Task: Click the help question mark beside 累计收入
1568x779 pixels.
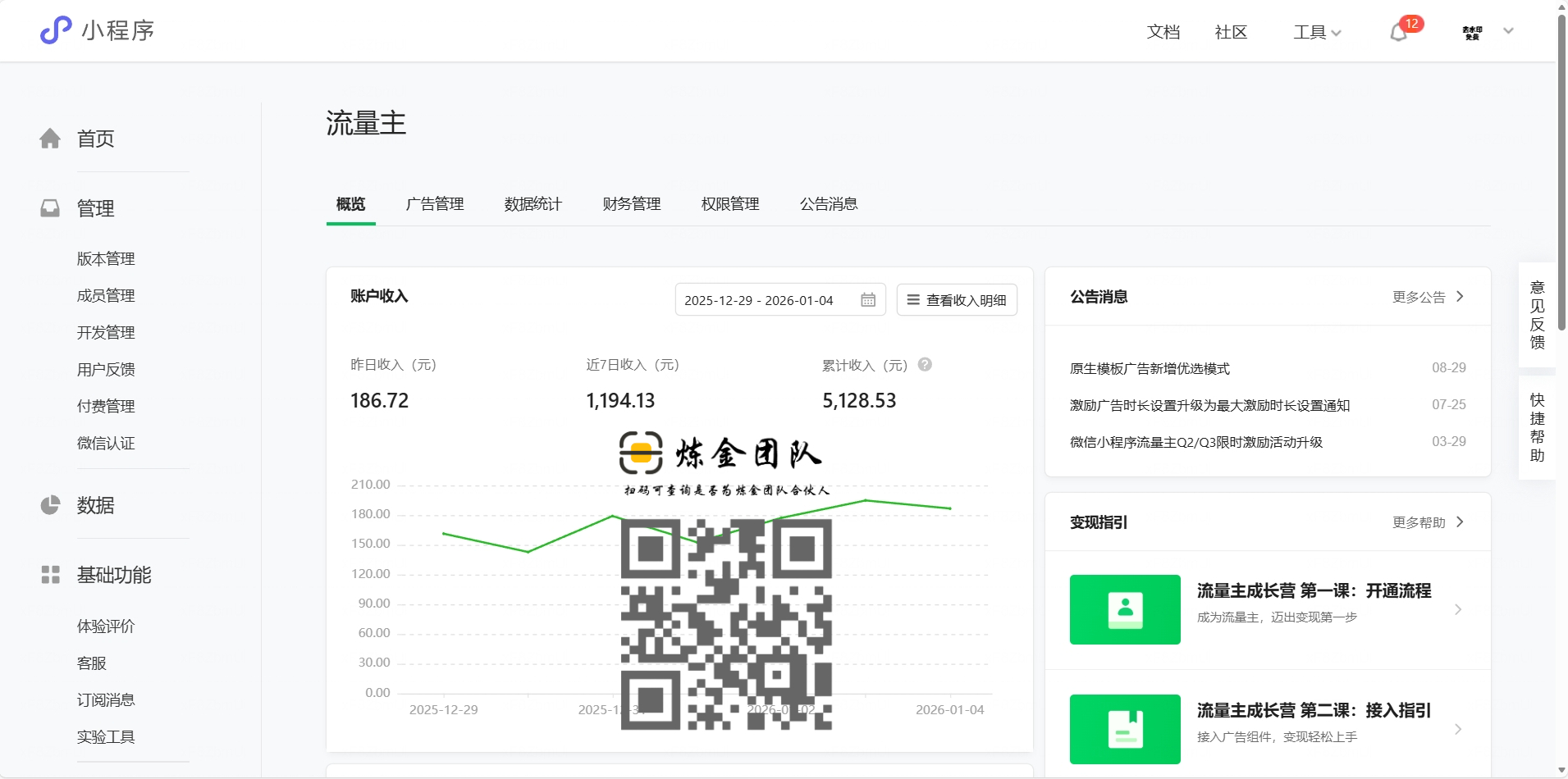Action: 925,365
